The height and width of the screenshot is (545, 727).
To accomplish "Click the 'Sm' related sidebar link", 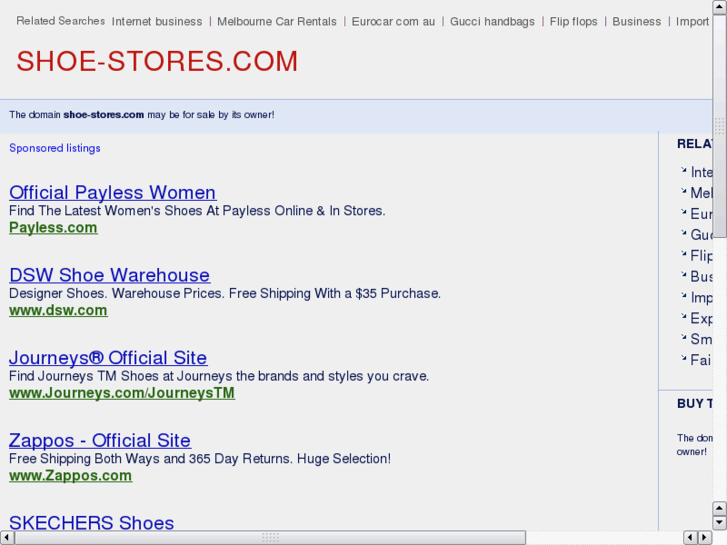I will click(x=701, y=339).
